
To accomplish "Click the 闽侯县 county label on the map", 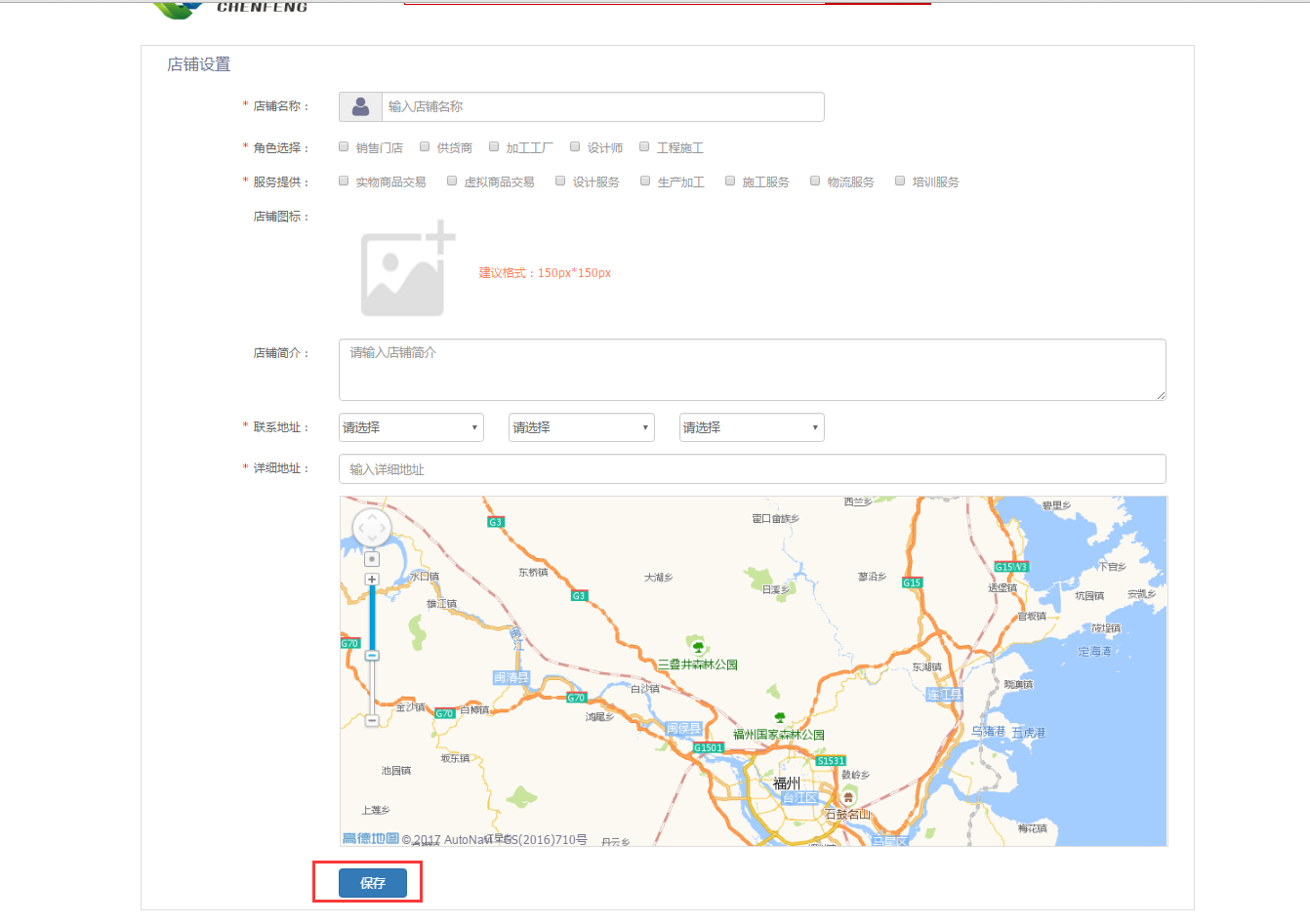I will point(684,729).
